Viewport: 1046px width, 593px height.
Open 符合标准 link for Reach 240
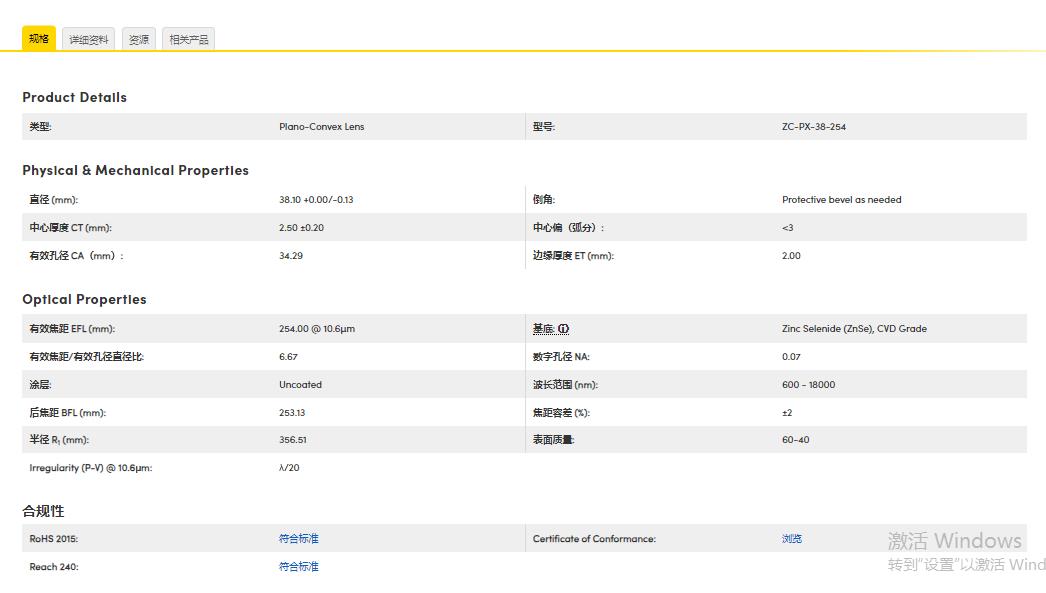point(298,566)
